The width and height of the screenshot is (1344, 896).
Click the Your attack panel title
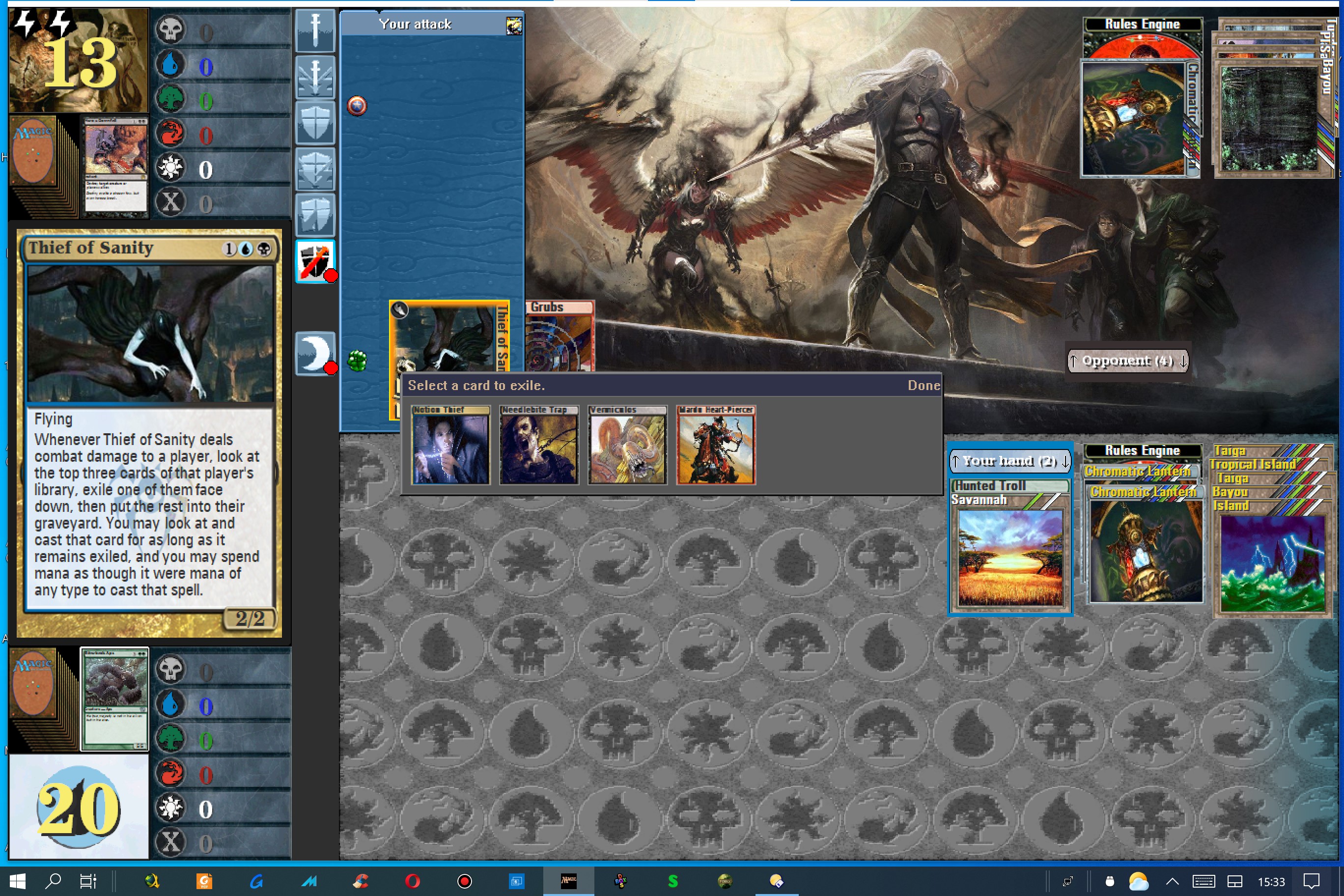click(x=415, y=24)
